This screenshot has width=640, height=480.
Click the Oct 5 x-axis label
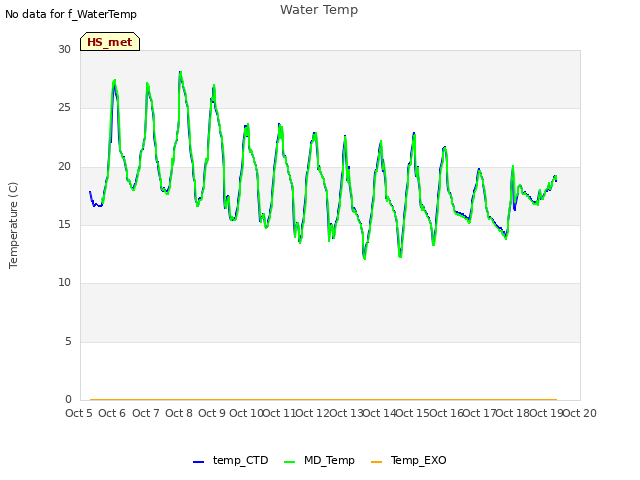[x=79, y=413]
